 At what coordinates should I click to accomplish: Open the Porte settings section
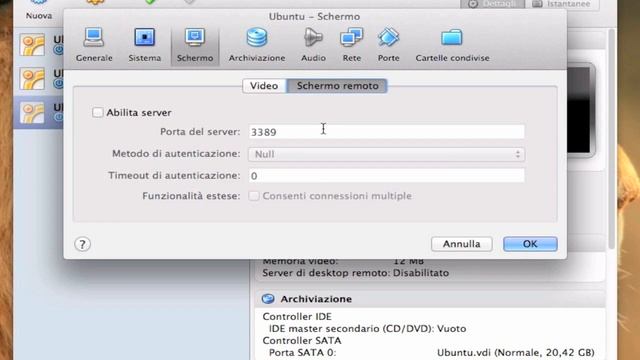388,45
